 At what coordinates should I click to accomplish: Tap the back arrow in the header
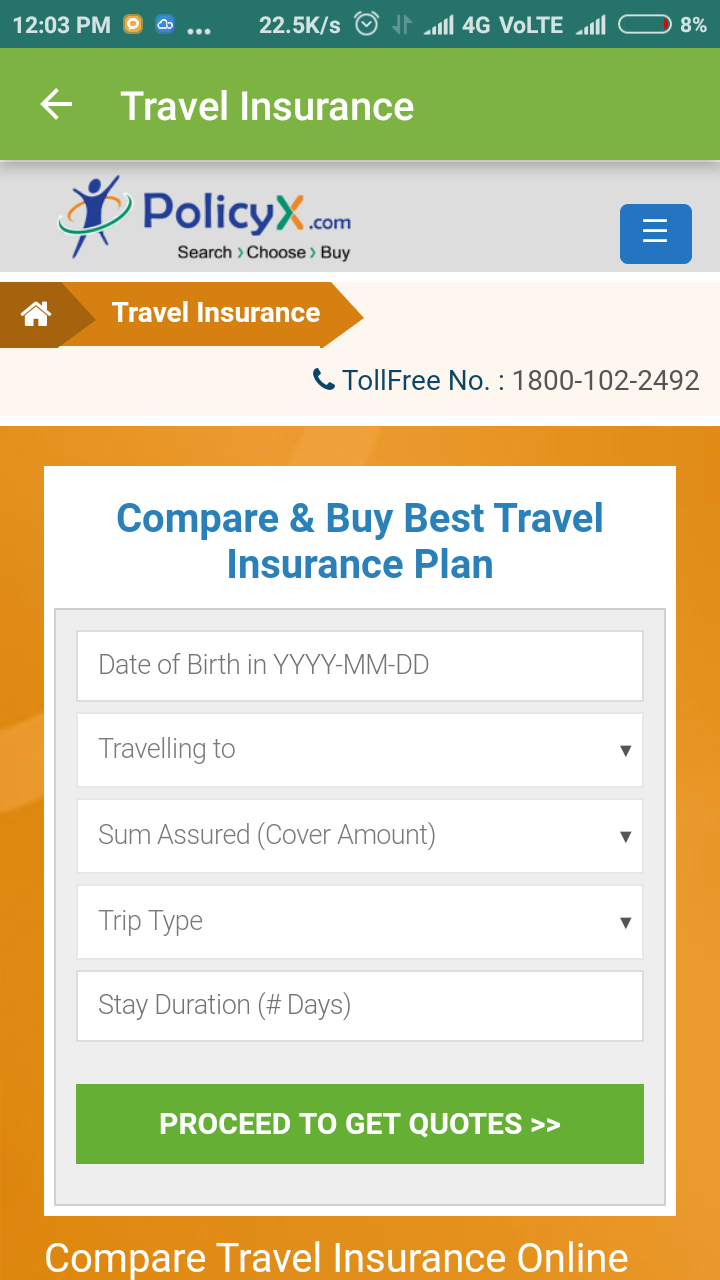57,104
